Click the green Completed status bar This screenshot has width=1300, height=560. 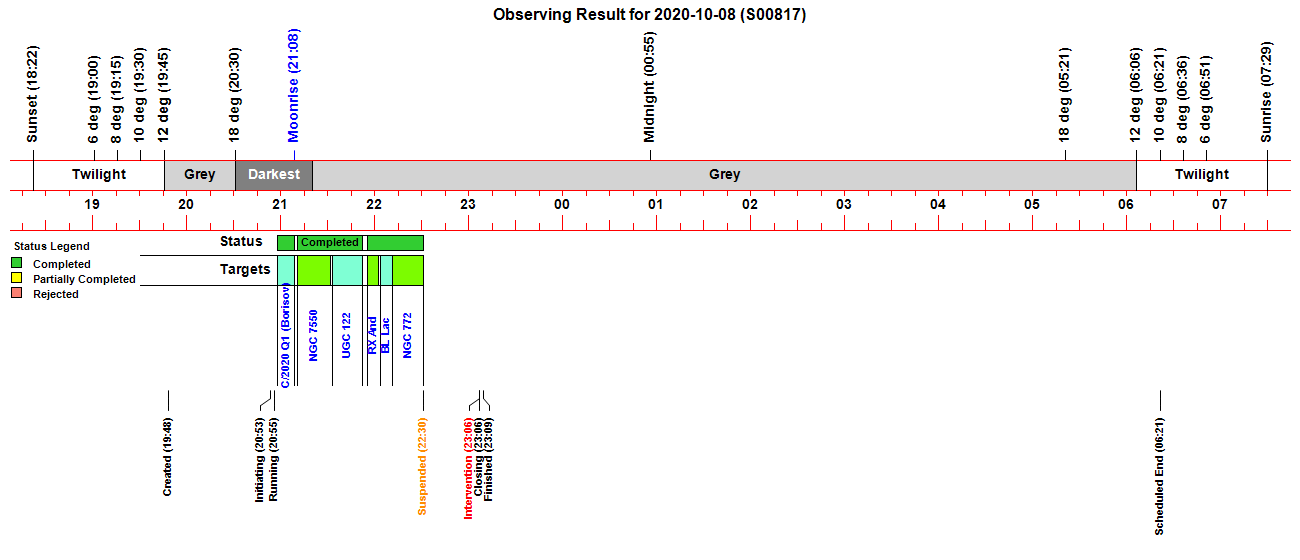pyautogui.click(x=329, y=242)
